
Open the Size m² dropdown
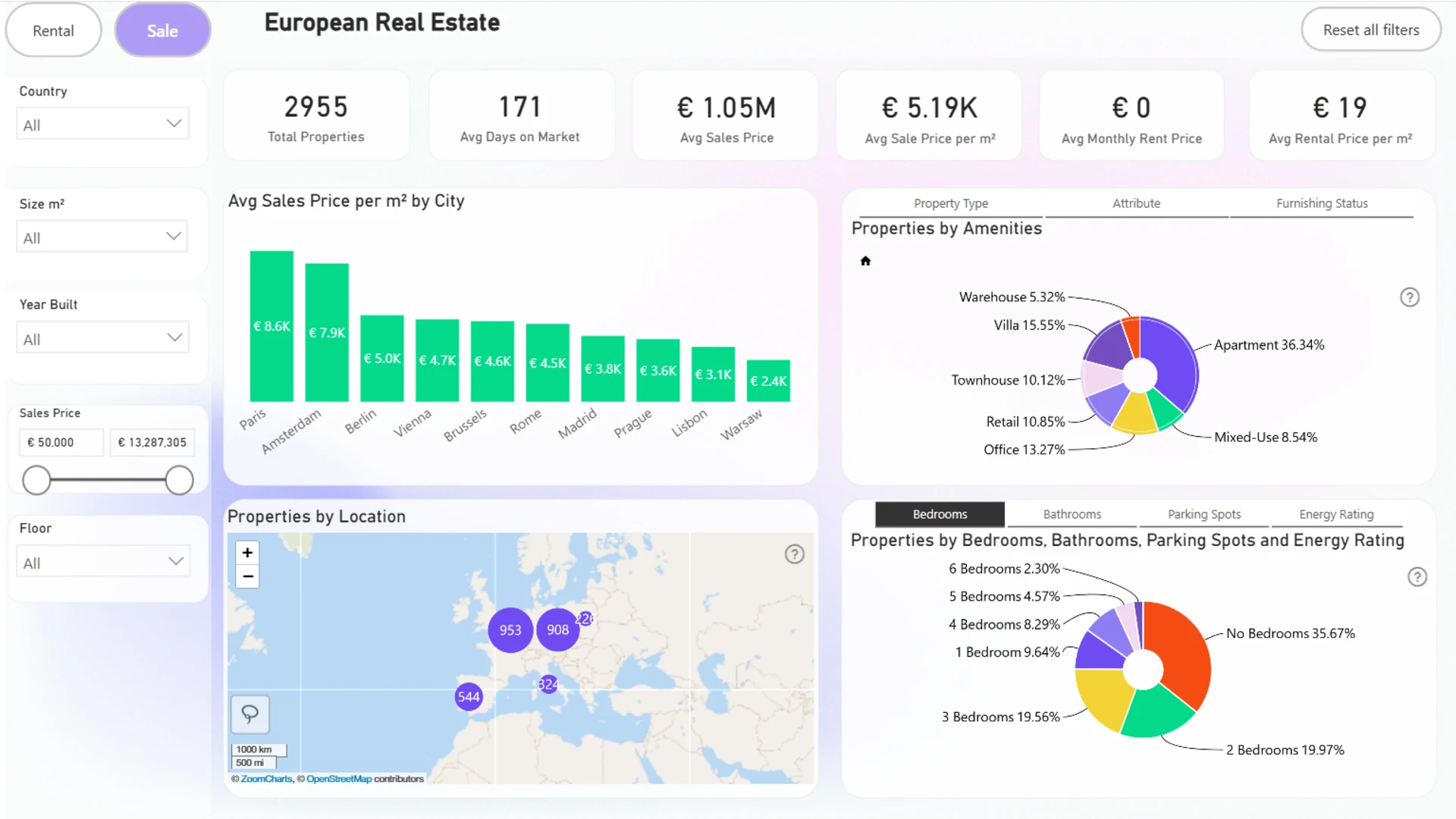(x=102, y=237)
